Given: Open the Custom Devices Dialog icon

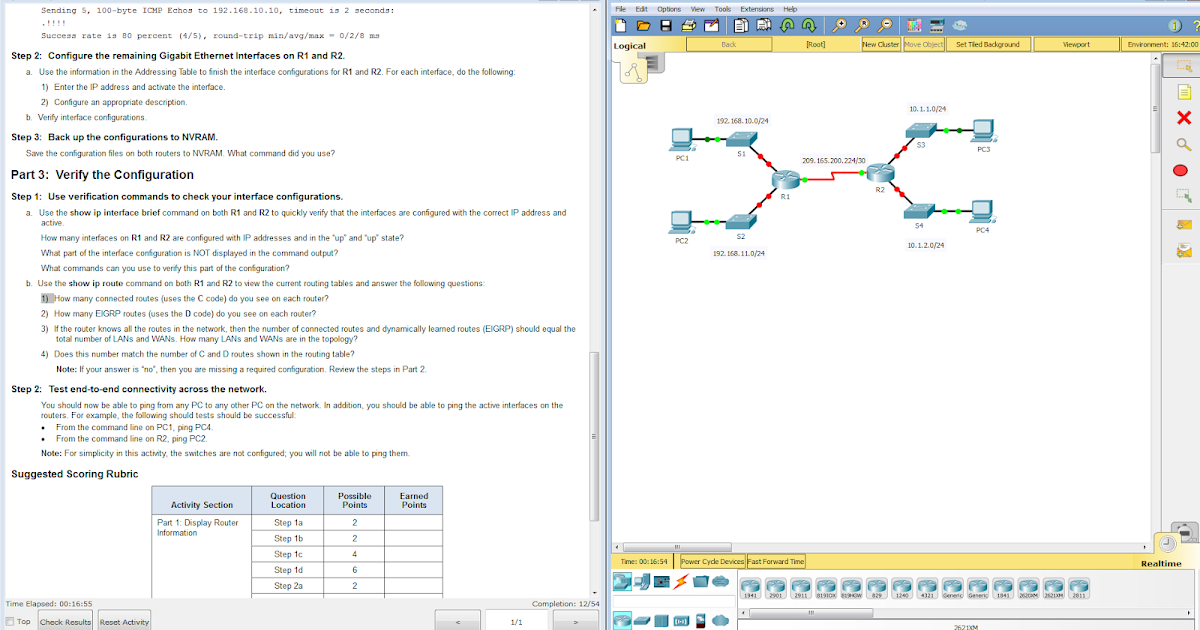Looking at the screenshot, I should pyautogui.click(x=937, y=25).
